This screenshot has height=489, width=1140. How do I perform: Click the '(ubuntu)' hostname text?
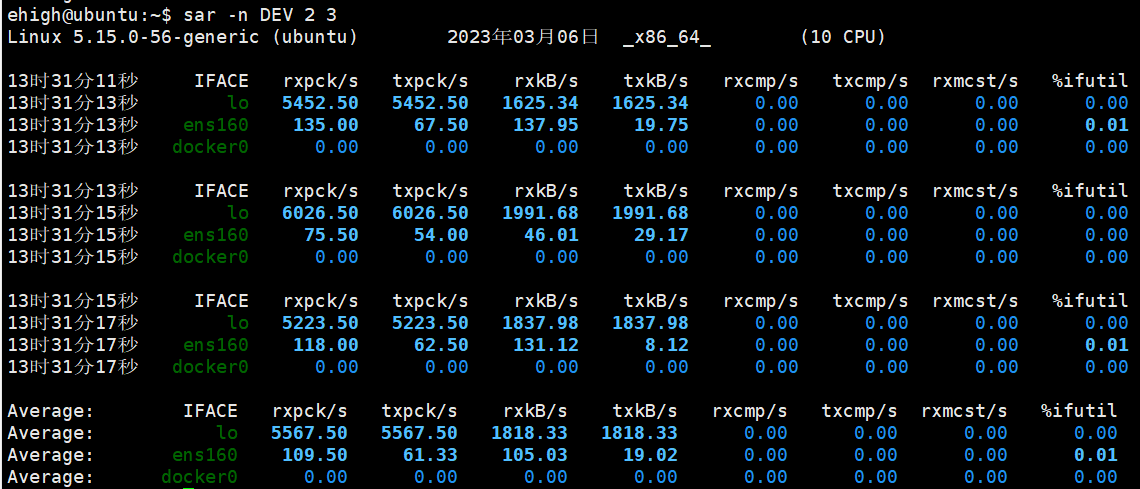coord(314,37)
